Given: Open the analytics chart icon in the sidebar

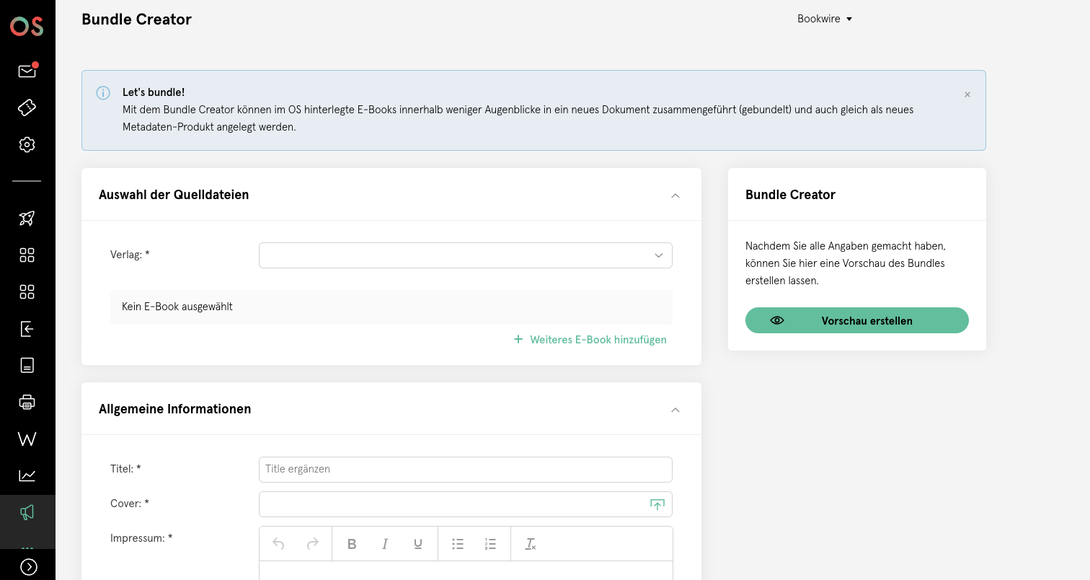Looking at the screenshot, I should pos(26,475).
